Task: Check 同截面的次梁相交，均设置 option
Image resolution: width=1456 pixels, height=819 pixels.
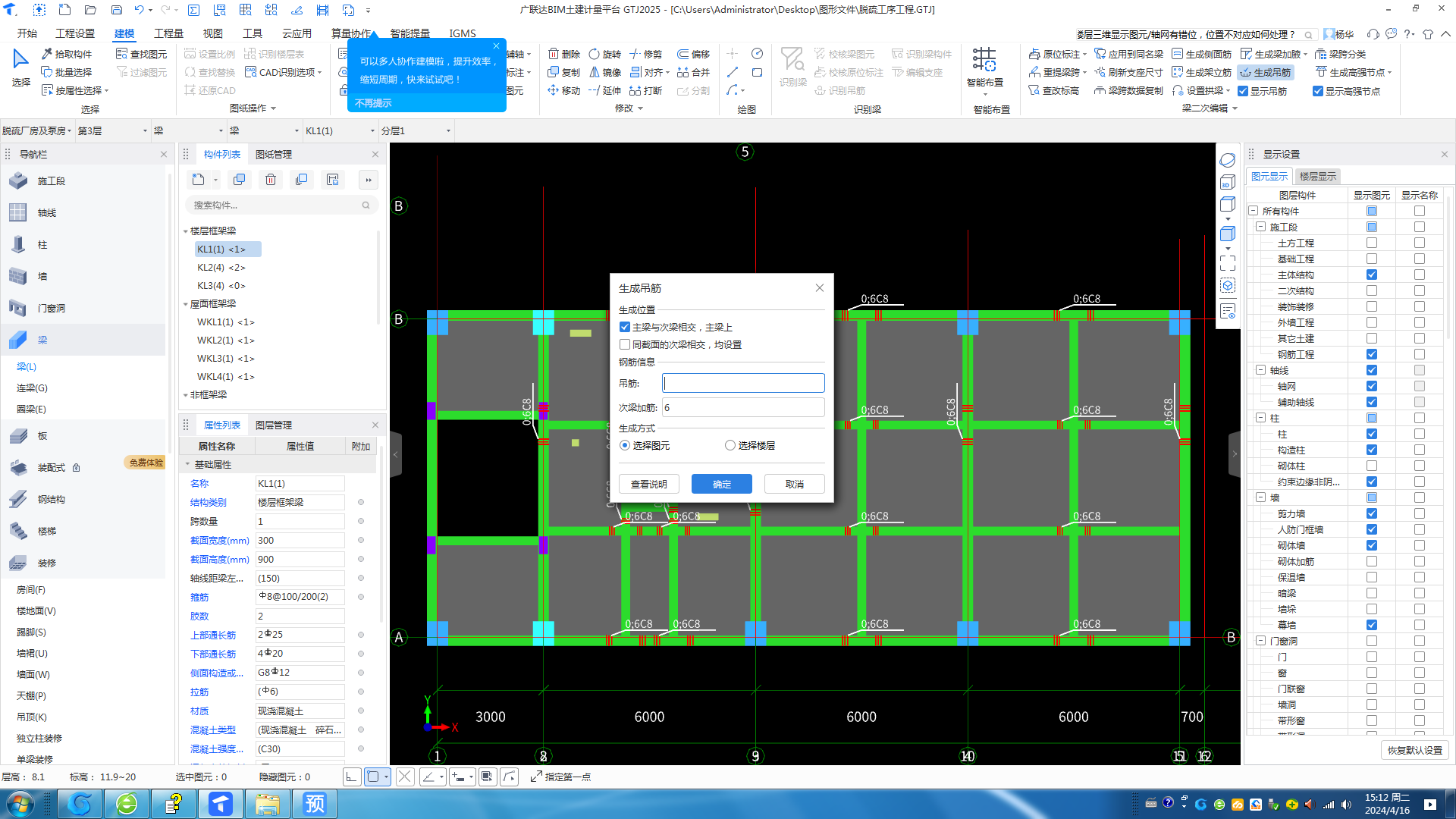Action: (x=625, y=344)
